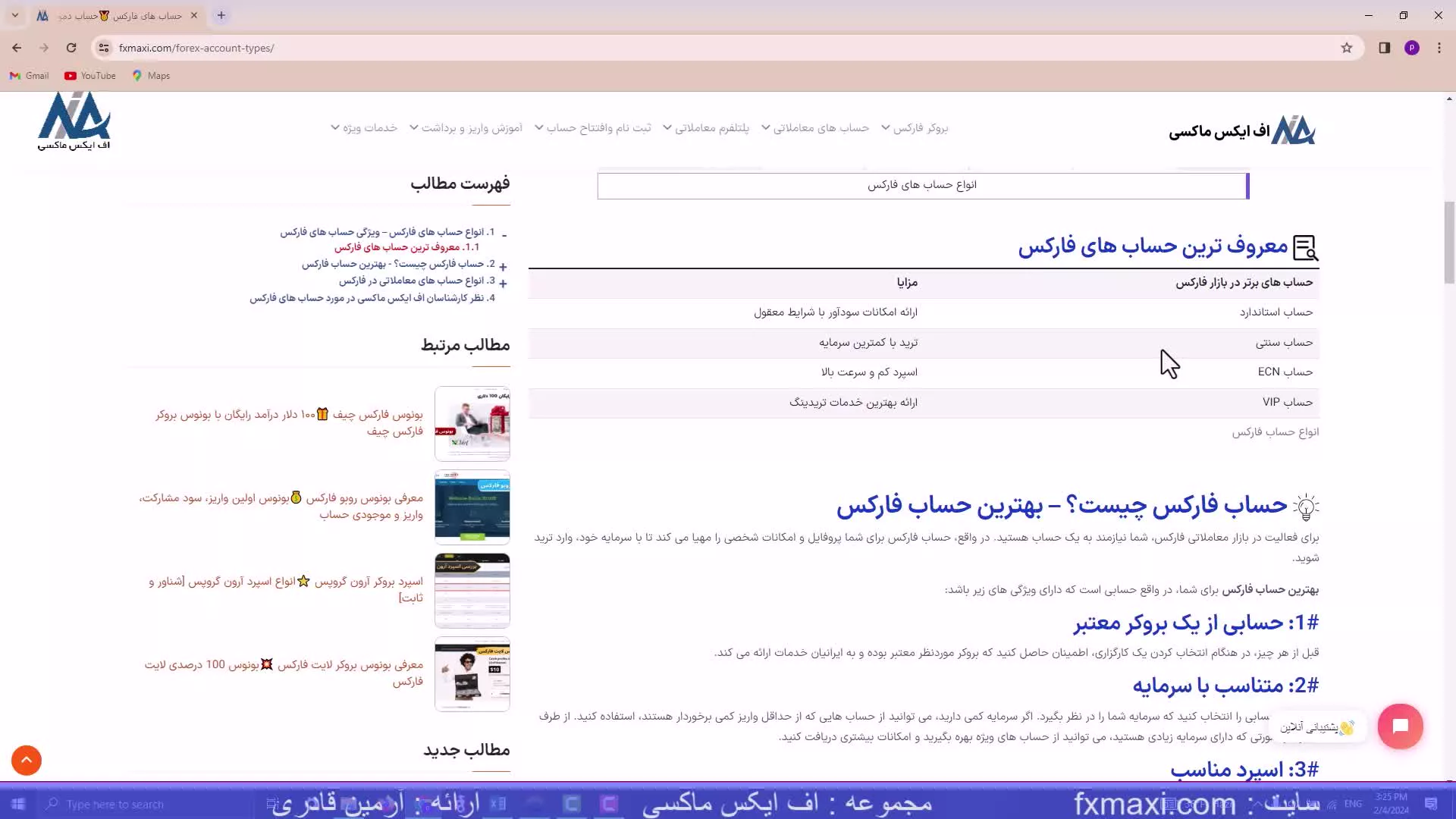The image size is (1456, 819).
Task: Collapse table of contents item 1
Action: tap(504, 234)
